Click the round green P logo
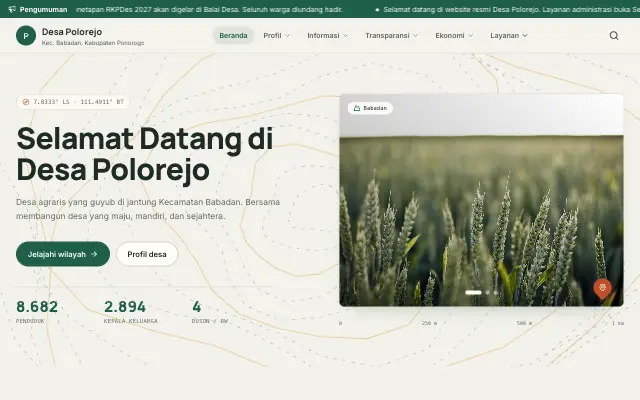Viewport: 640px width, 400px height. click(x=26, y=36)
